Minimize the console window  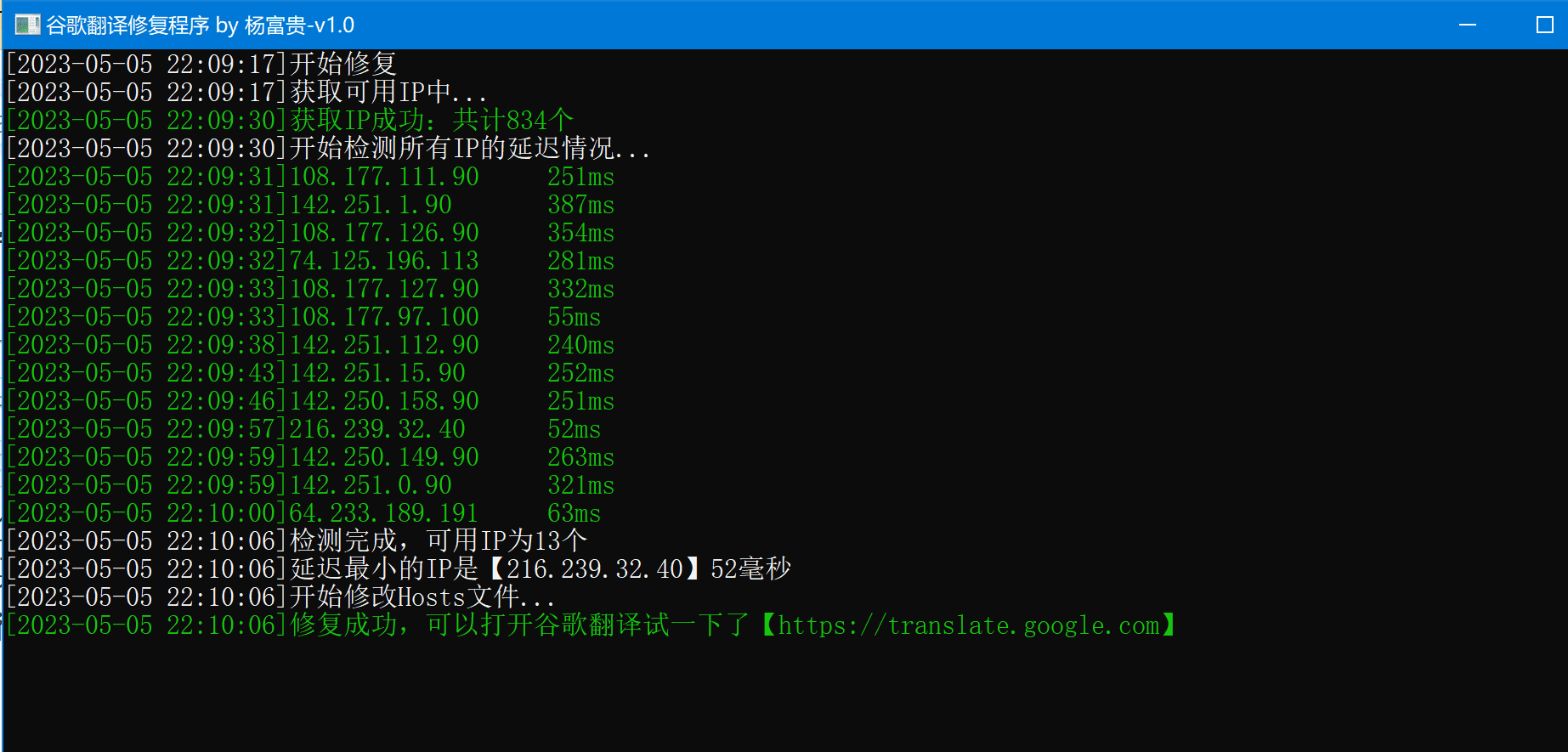(x=1468, y=25)
